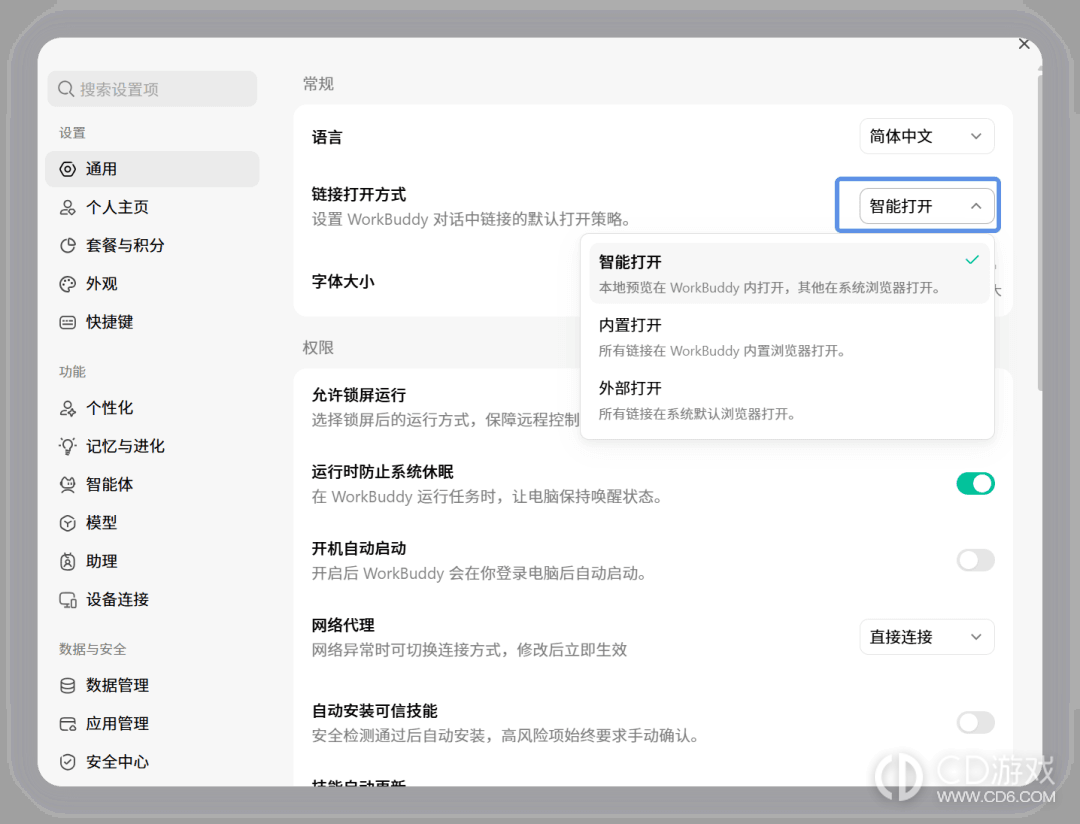Go to 模型 settings page

152,523
